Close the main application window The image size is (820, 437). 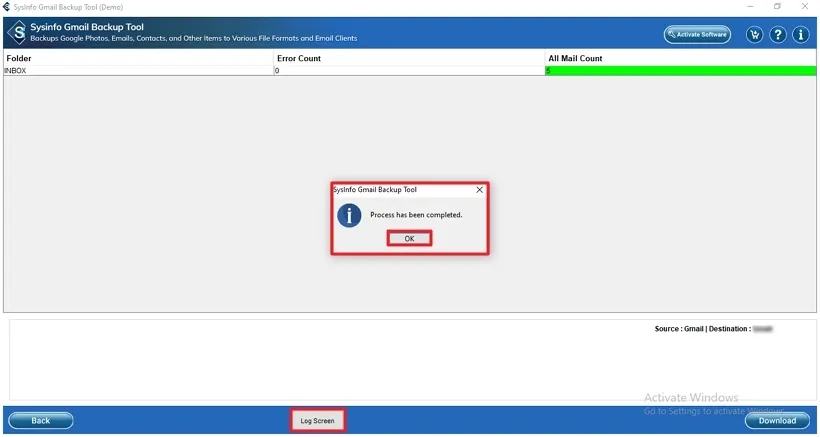[x=805, y=7]
